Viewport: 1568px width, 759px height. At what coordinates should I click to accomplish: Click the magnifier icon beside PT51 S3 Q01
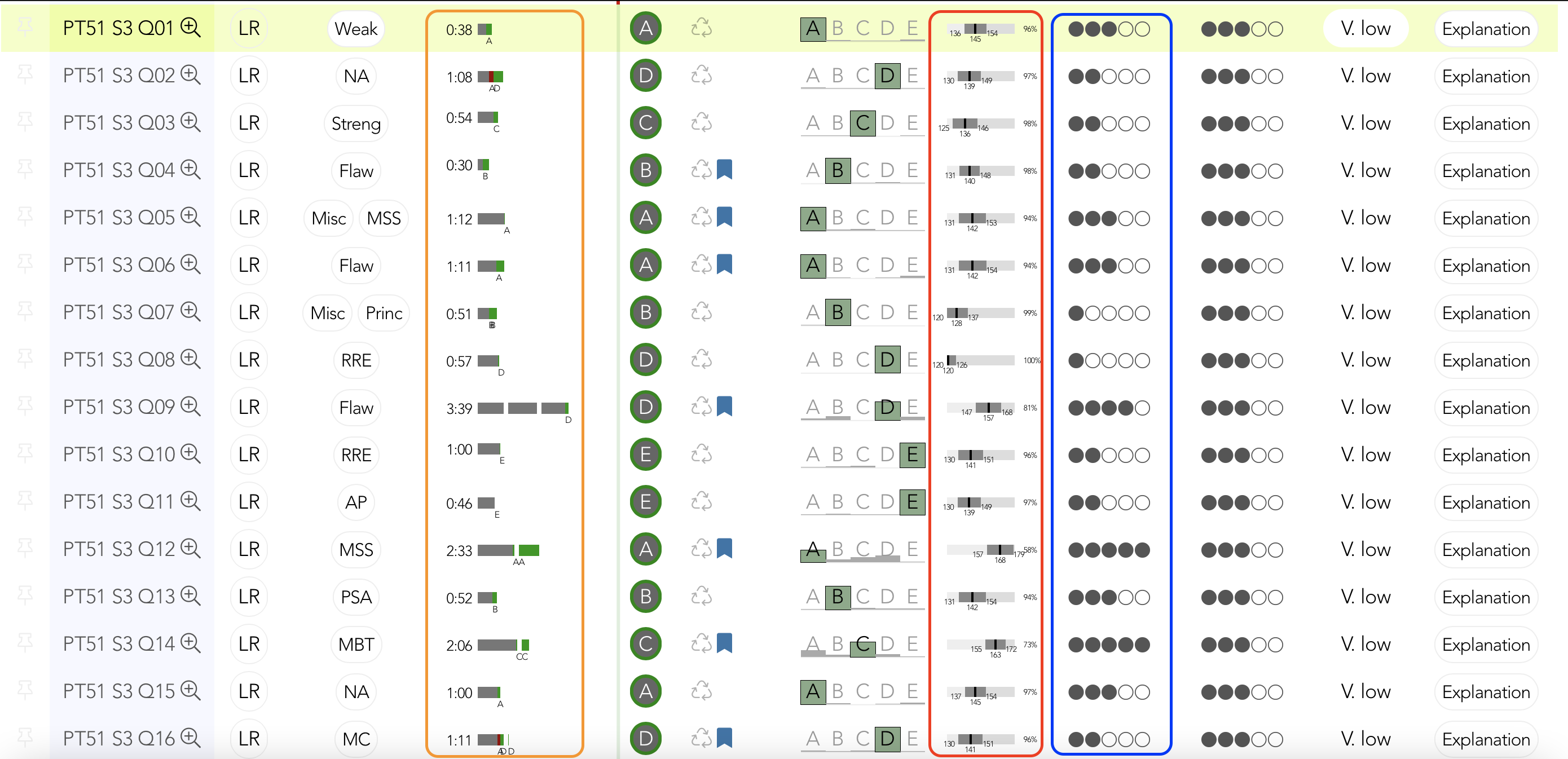point(191,28)
